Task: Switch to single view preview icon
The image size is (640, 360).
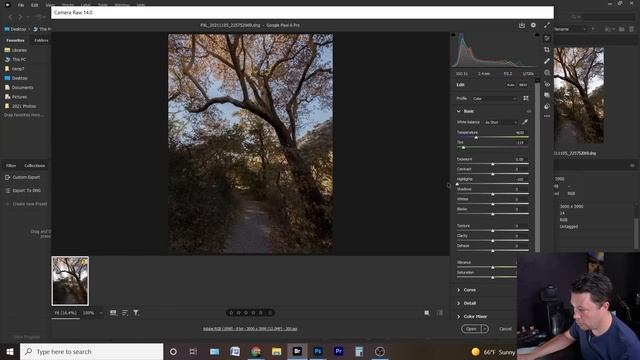Action: 427,313
